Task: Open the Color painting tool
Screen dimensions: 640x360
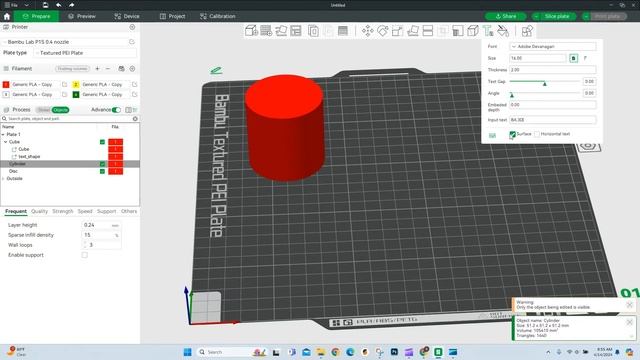Action: coord(503,31)
